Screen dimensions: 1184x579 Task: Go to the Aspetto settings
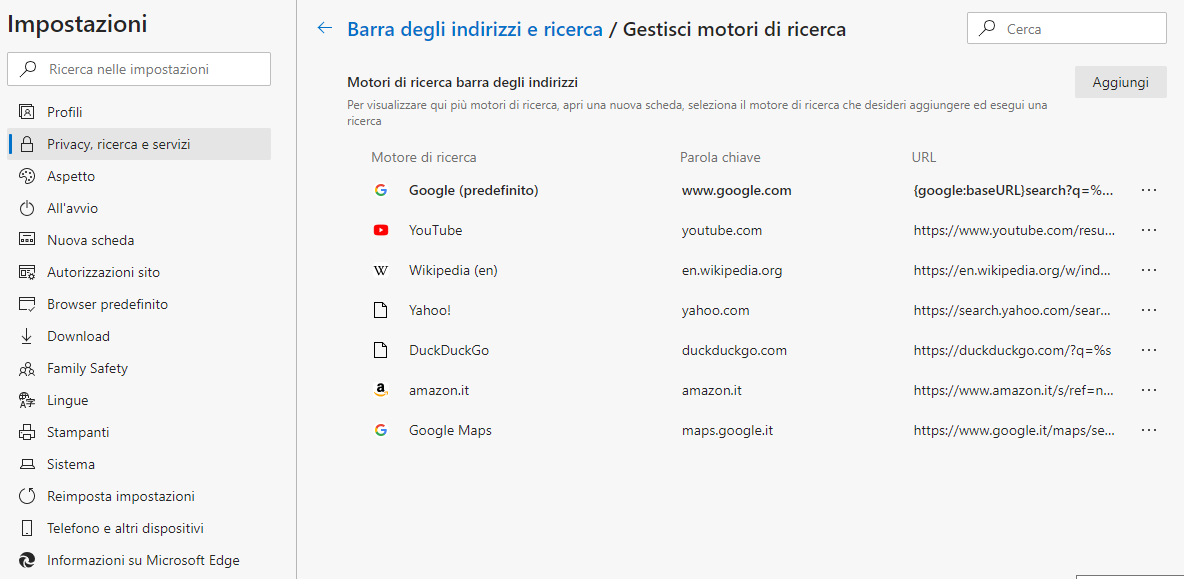tap(139, 177)
